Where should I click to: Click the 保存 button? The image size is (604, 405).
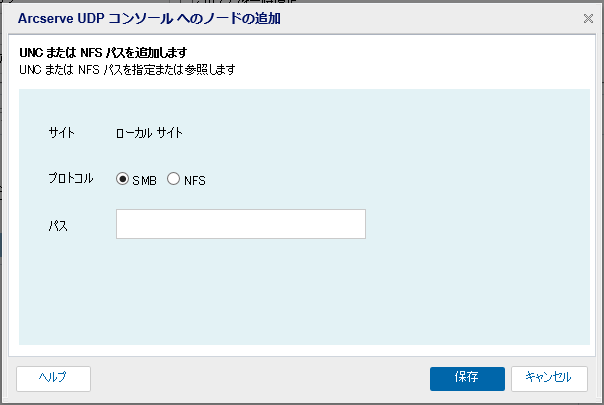(467, 378)
